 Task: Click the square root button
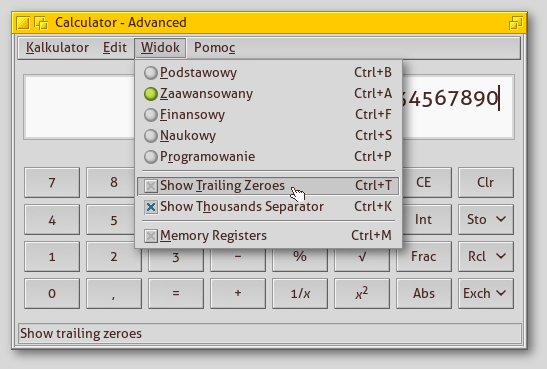(x=362, y=259)
